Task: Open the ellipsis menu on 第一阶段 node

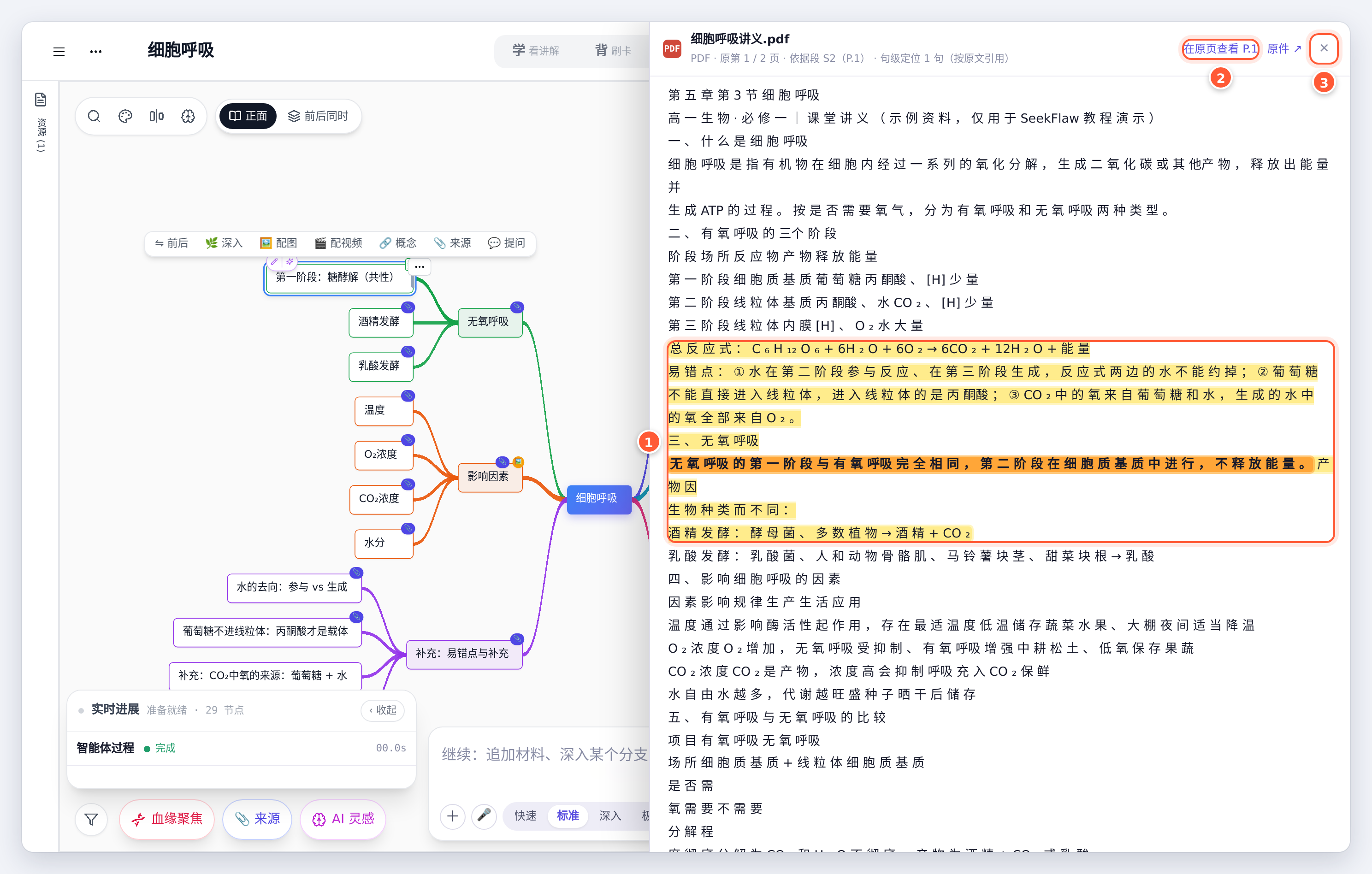Action: pos(420,266)
